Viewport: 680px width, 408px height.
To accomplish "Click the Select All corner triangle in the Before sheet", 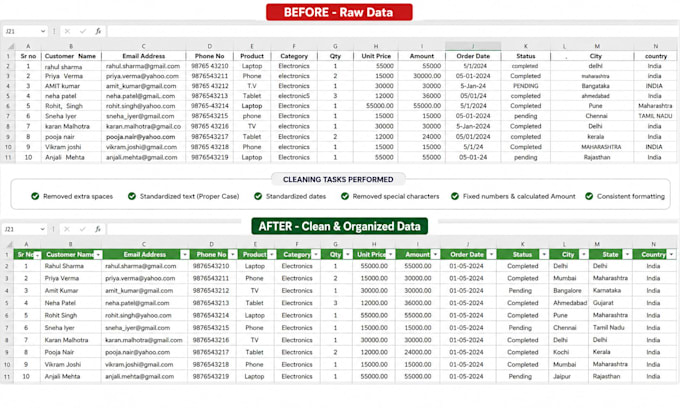I will click(11, 46).
